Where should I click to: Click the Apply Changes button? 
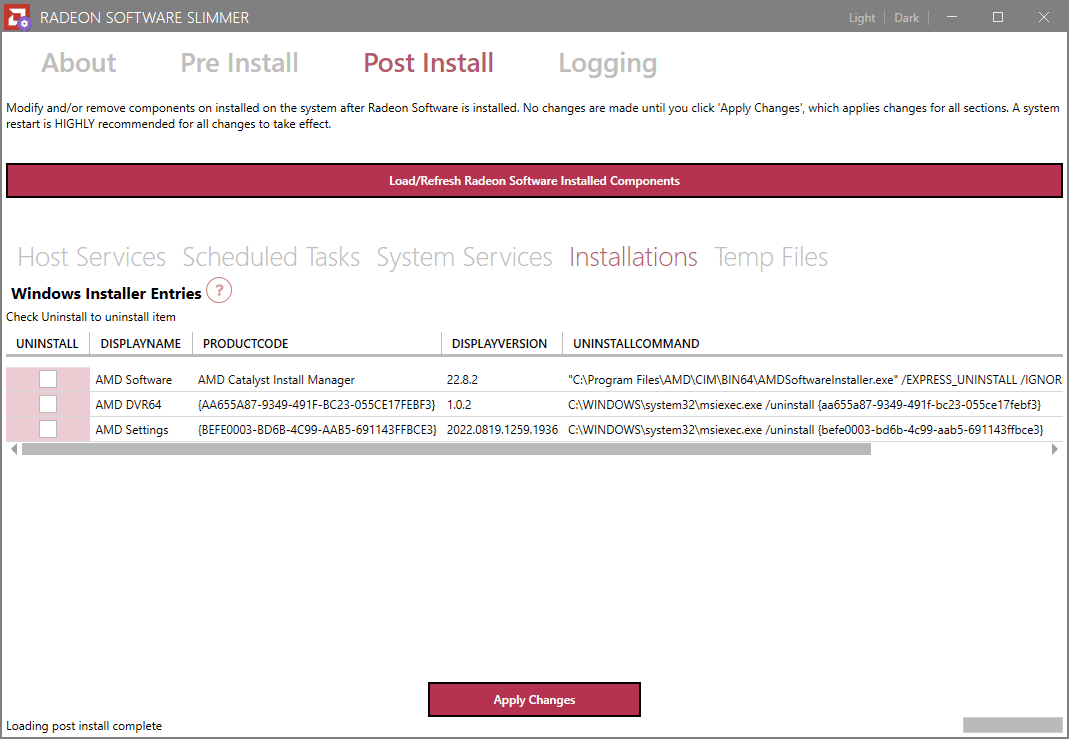click(534, 699)
